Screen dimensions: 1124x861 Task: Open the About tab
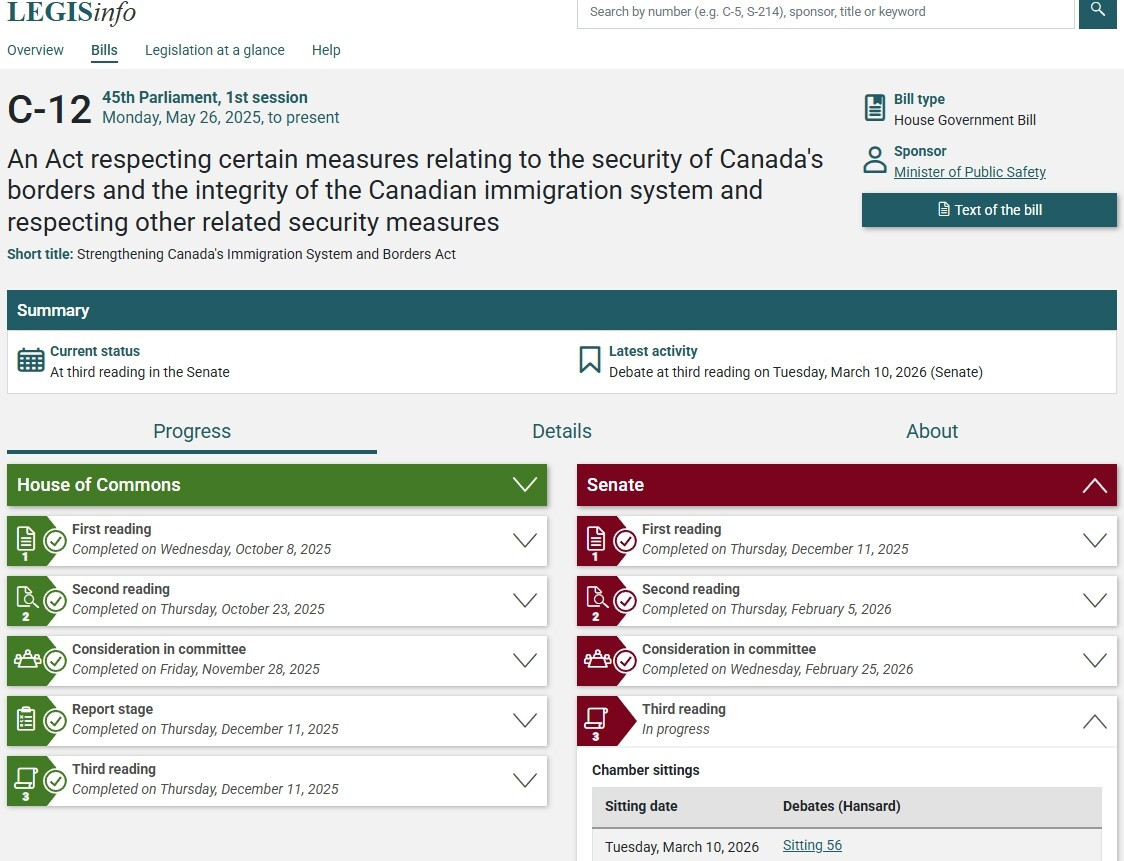(931, 431)
